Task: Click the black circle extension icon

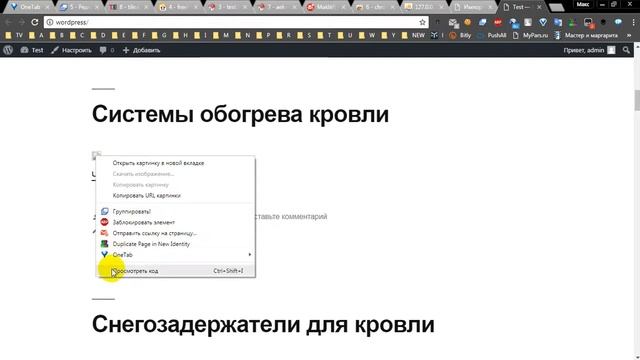Action: coord(603,22)
